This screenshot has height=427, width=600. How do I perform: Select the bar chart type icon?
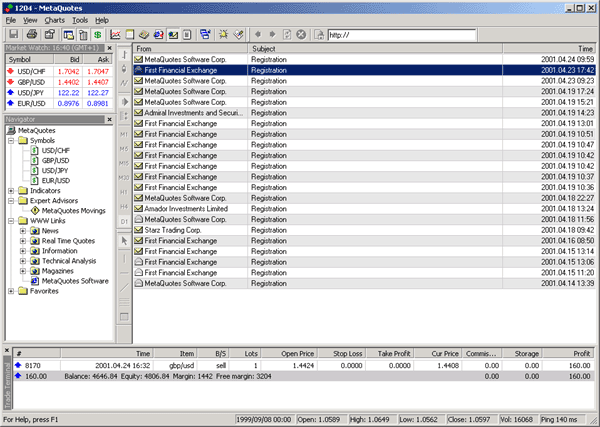(124, 55)
